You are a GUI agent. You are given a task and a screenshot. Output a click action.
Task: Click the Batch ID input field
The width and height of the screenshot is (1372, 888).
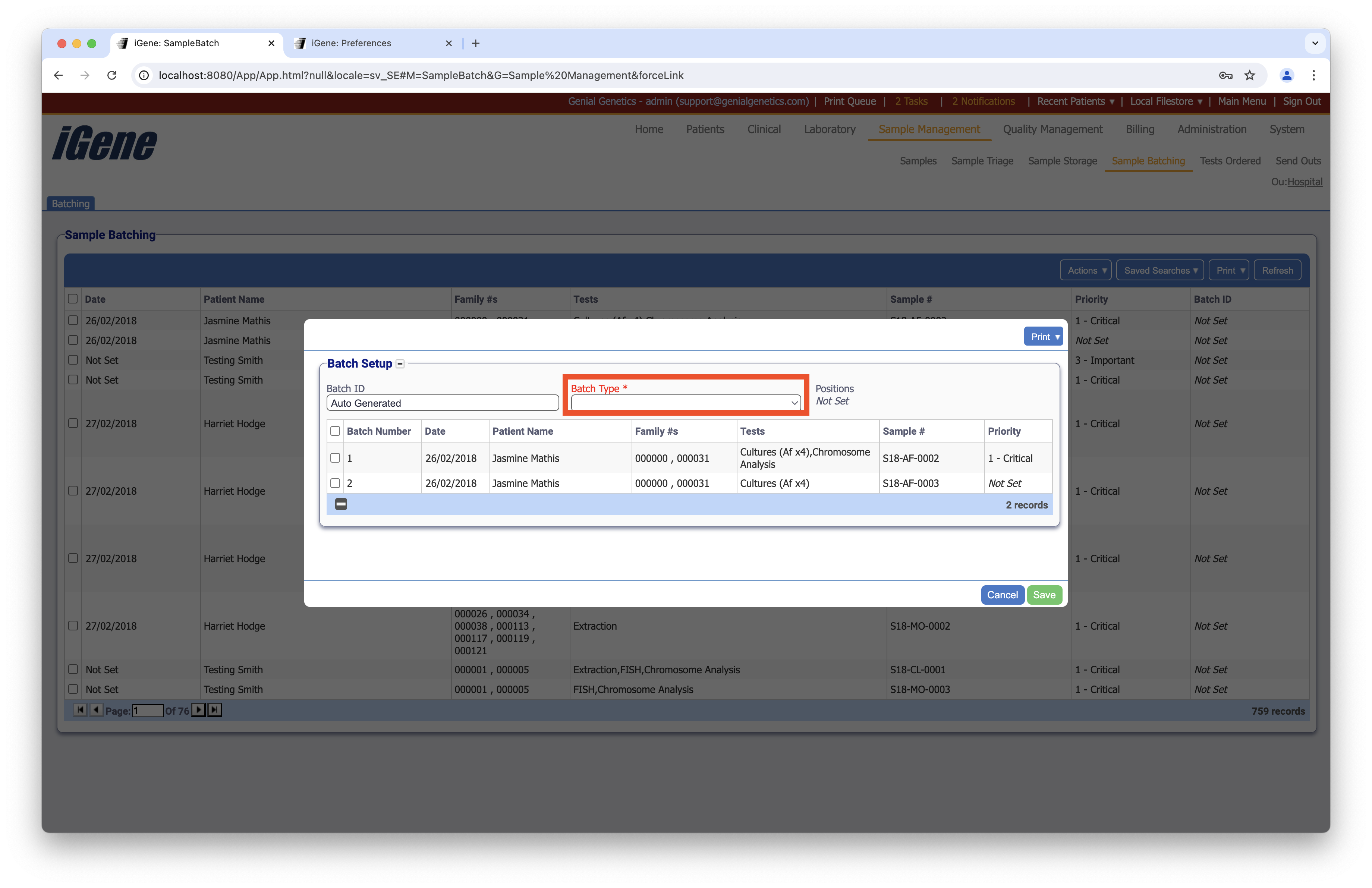[442, 403]
